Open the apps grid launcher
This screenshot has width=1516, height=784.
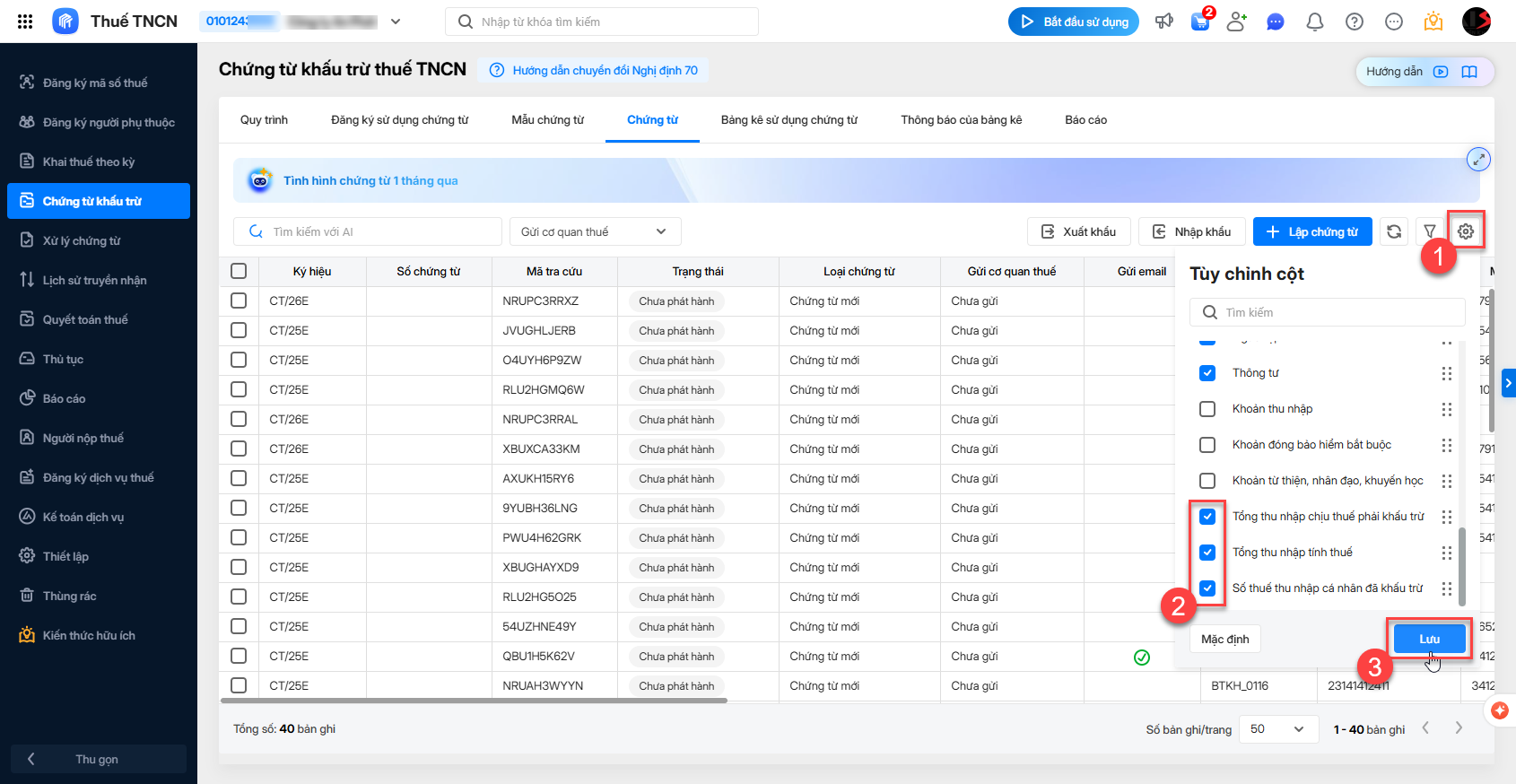coord(25,22)
